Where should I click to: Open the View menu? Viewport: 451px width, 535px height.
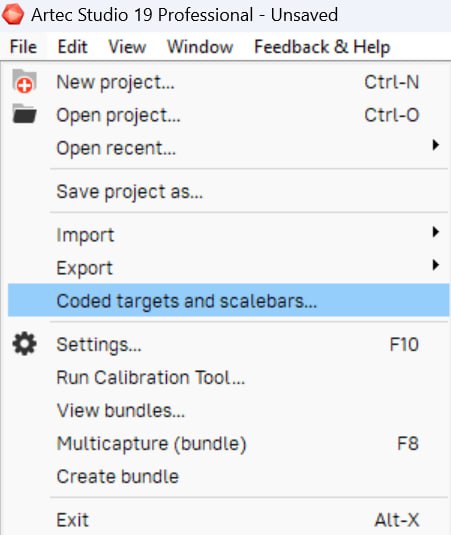pyautogui.click(x=127, y=46)
